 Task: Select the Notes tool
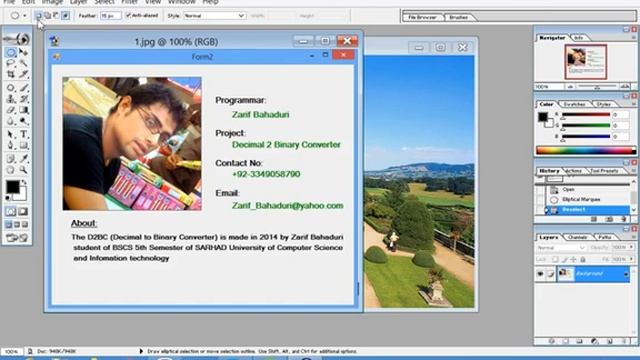tap(11, 158)
